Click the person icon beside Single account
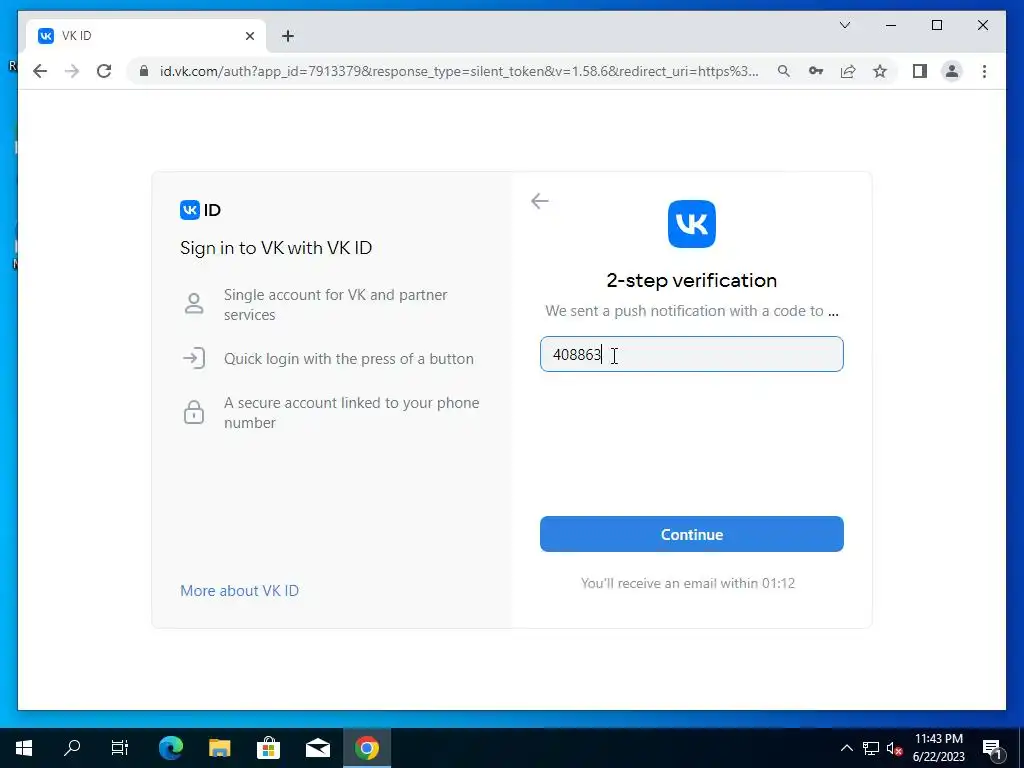 pyautogui.click(x=194, y=304)
